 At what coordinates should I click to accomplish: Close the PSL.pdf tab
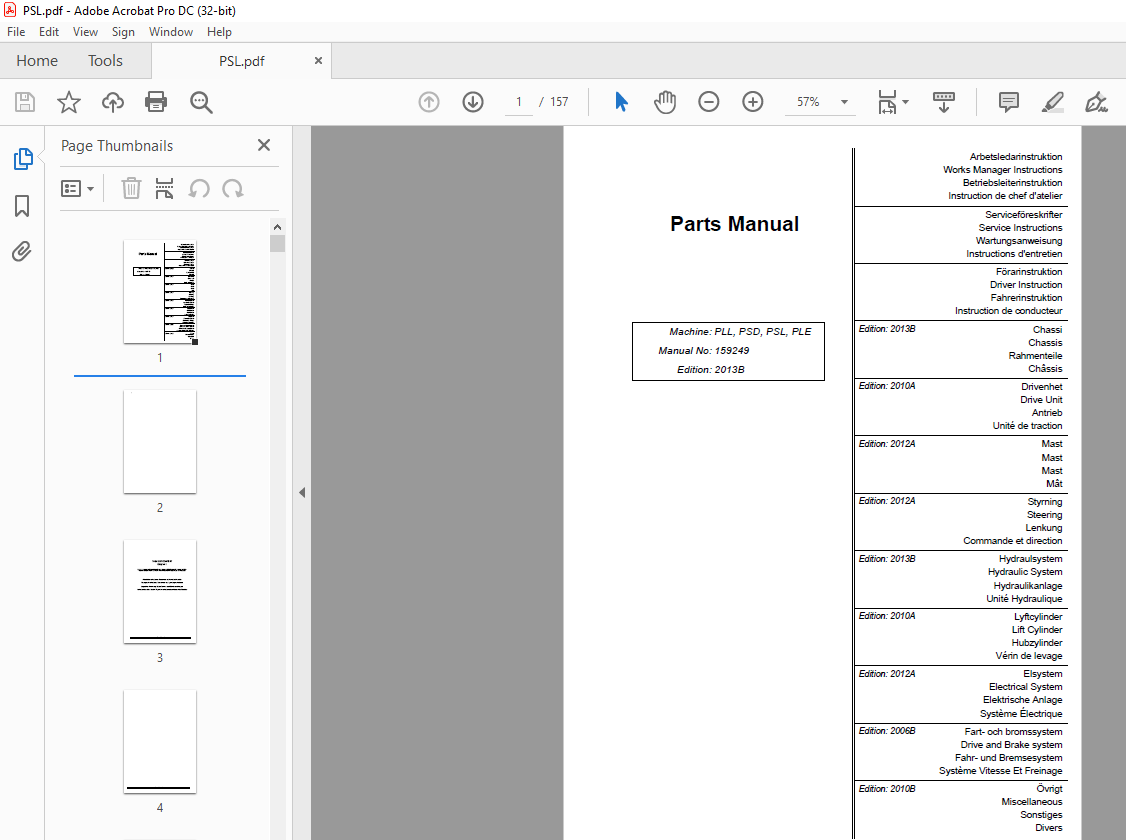(x=318, y=61)
